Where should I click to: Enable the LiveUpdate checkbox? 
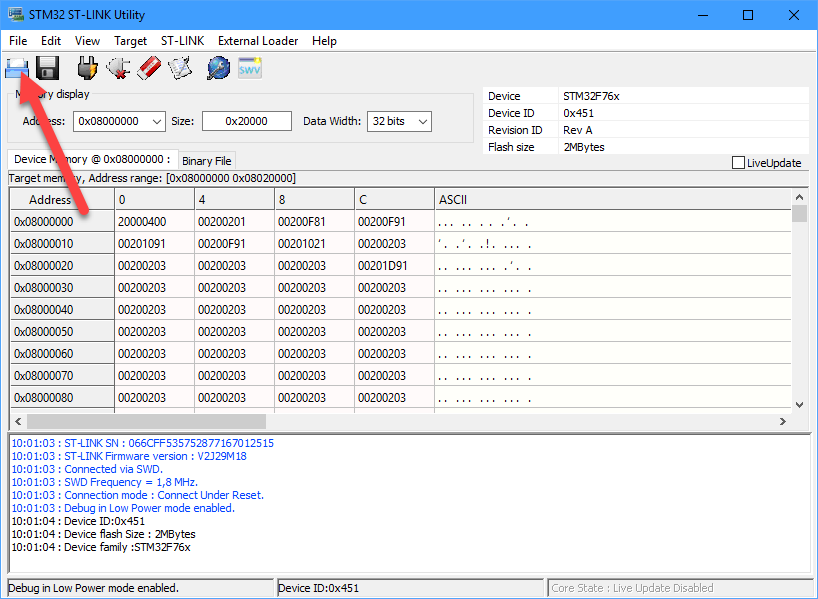tap(738, 163)
